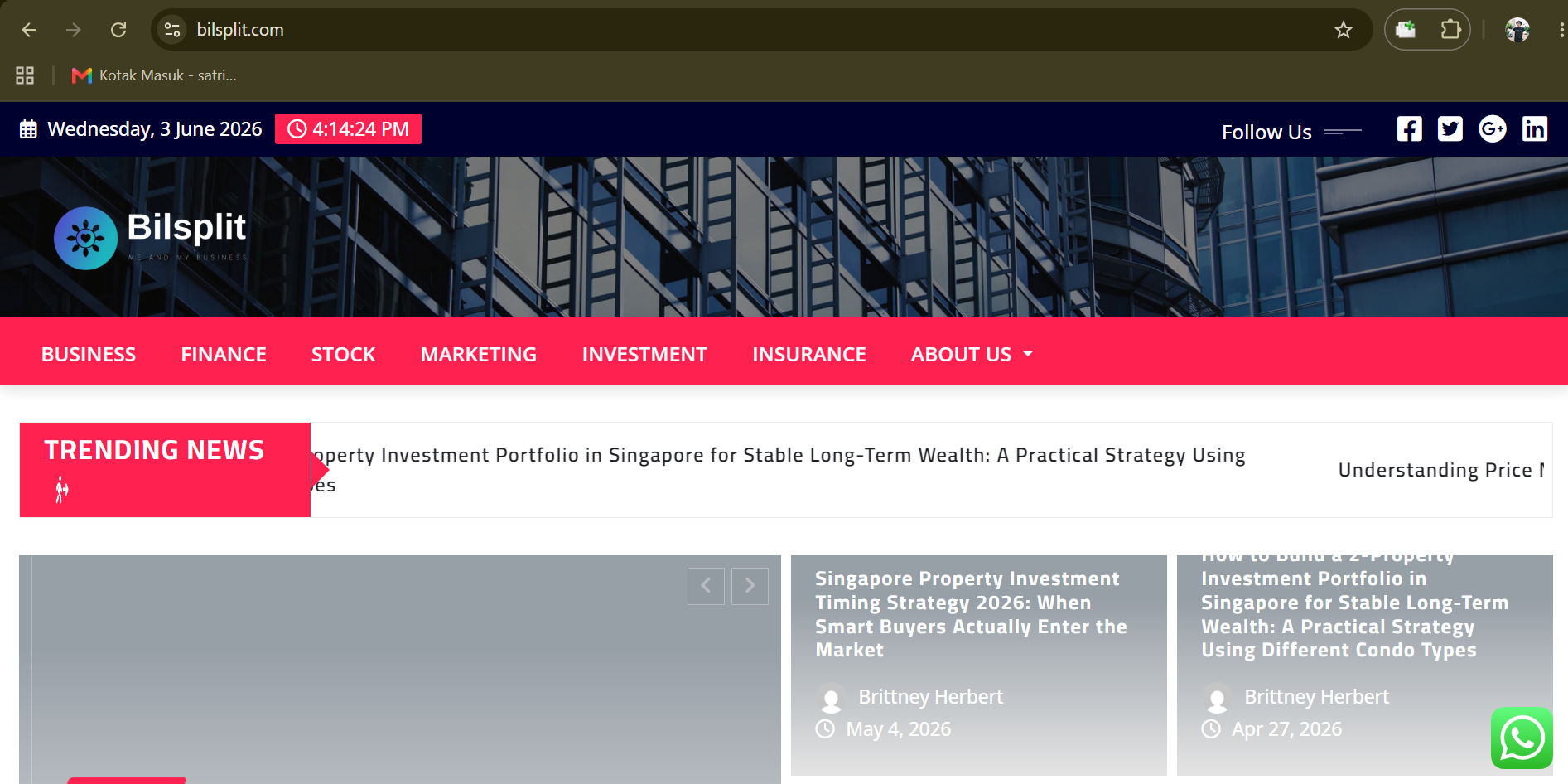Reload the bilsplit.com page
1568x784 pixels.
click(x=118, y=30)
